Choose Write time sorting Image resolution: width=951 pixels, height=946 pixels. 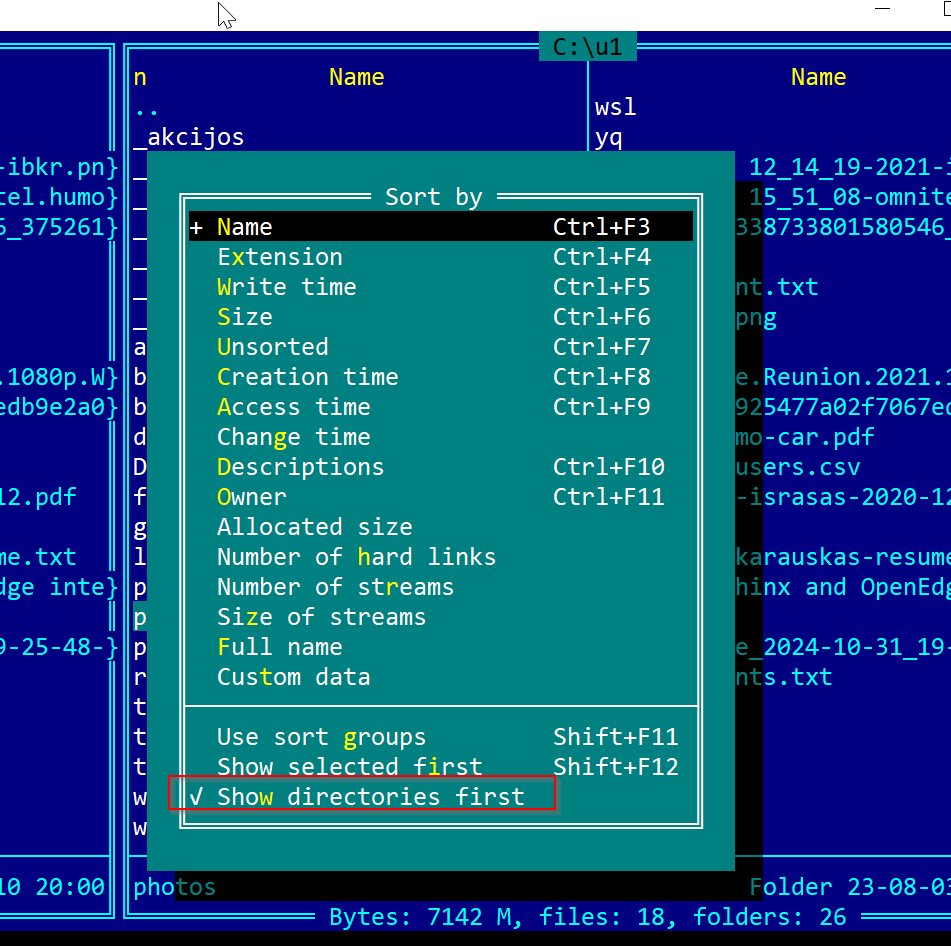pyautogui.click(x=286, y=287)
